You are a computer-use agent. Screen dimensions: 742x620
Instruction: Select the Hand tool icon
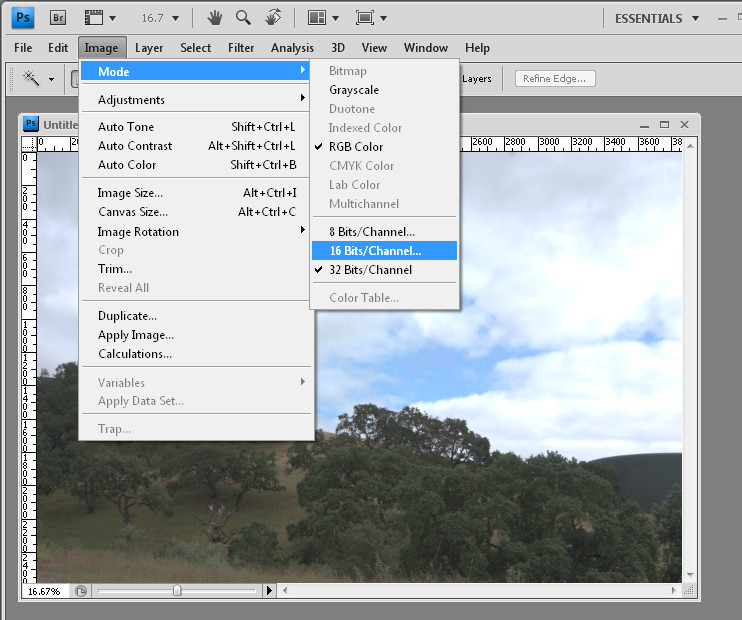[x=214, y=18]
